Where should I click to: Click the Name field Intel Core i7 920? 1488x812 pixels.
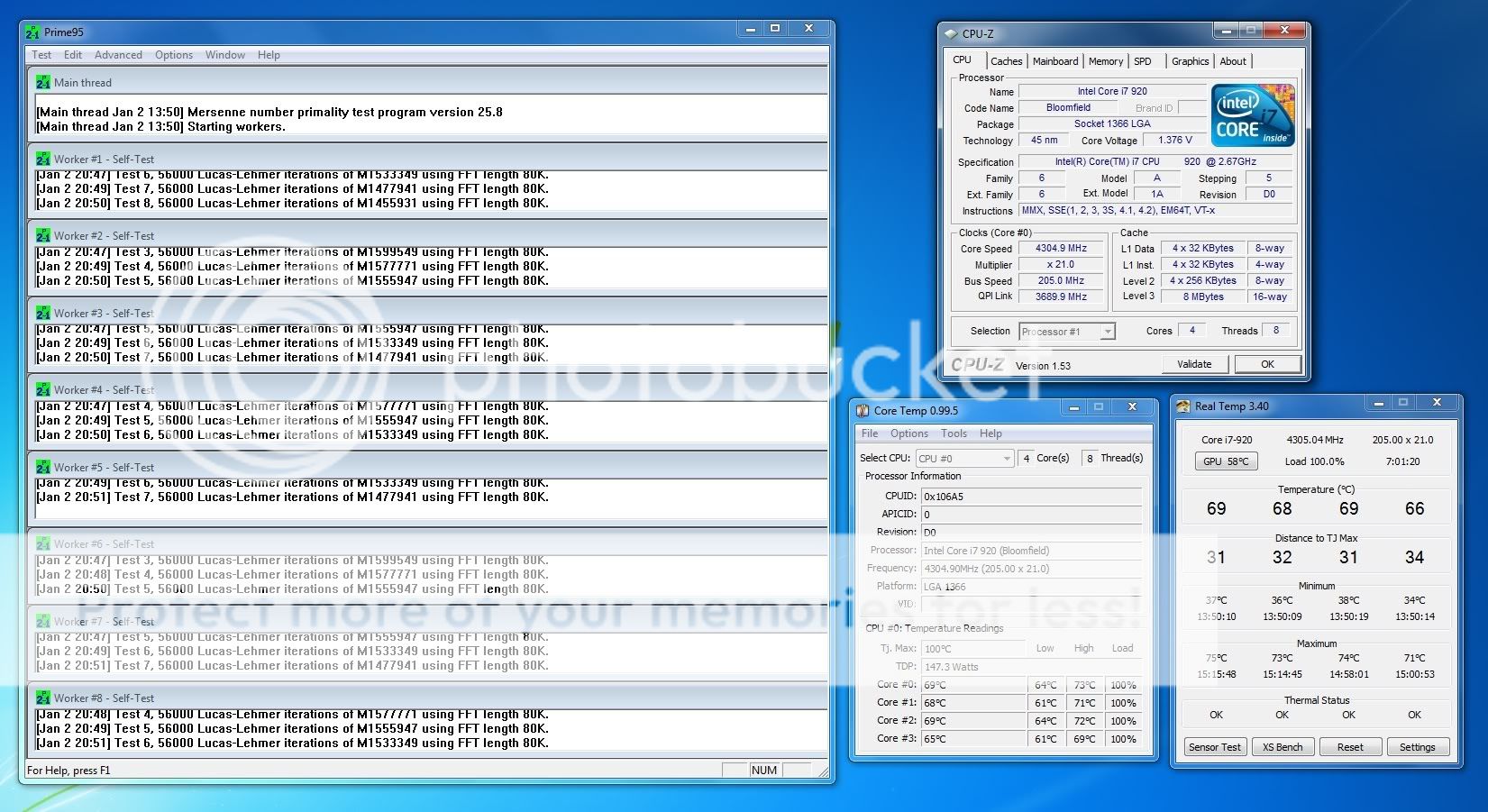(1112, 91)
